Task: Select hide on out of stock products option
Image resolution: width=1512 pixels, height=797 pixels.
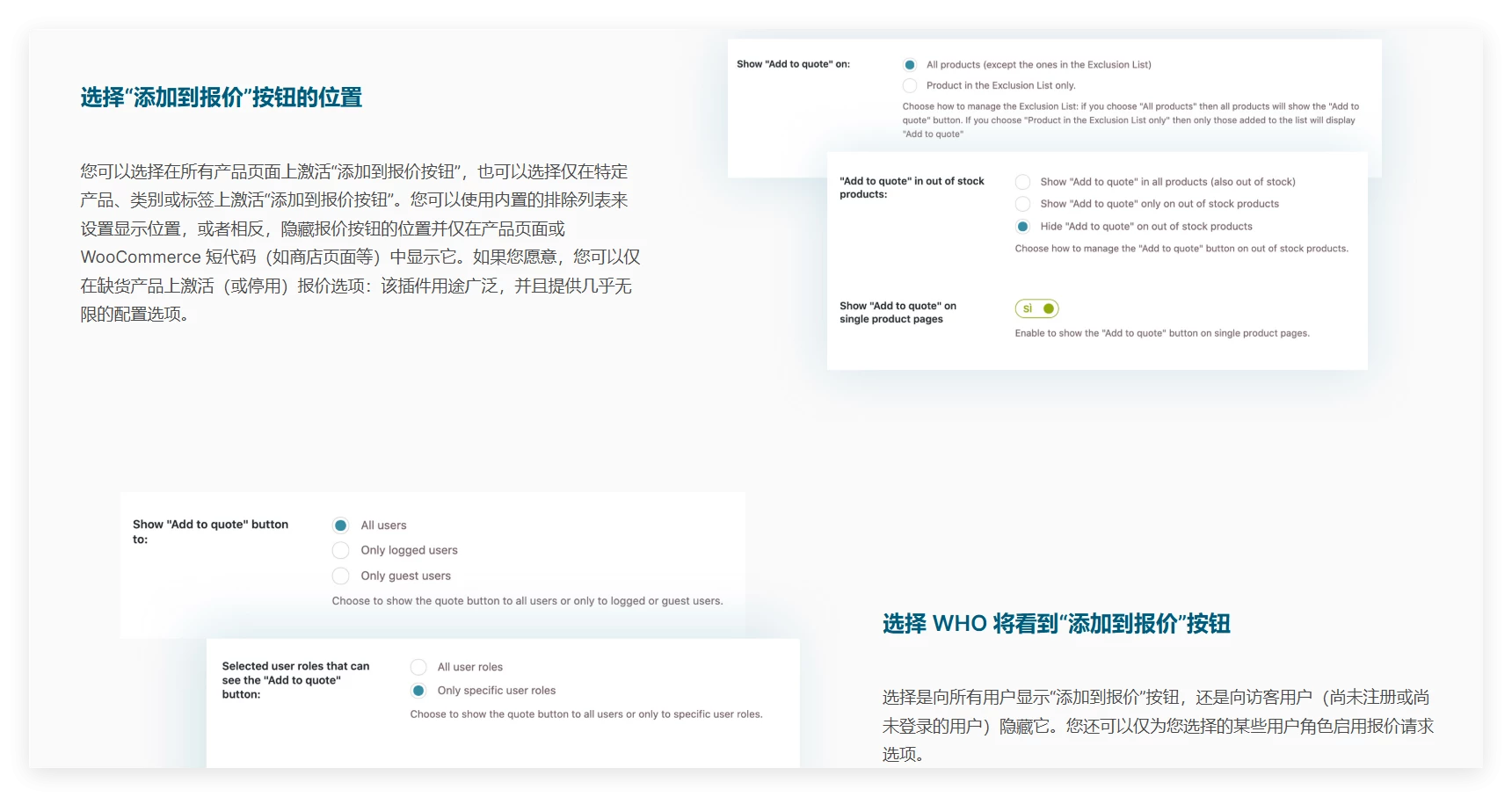Action: [x=1022, y=227]
